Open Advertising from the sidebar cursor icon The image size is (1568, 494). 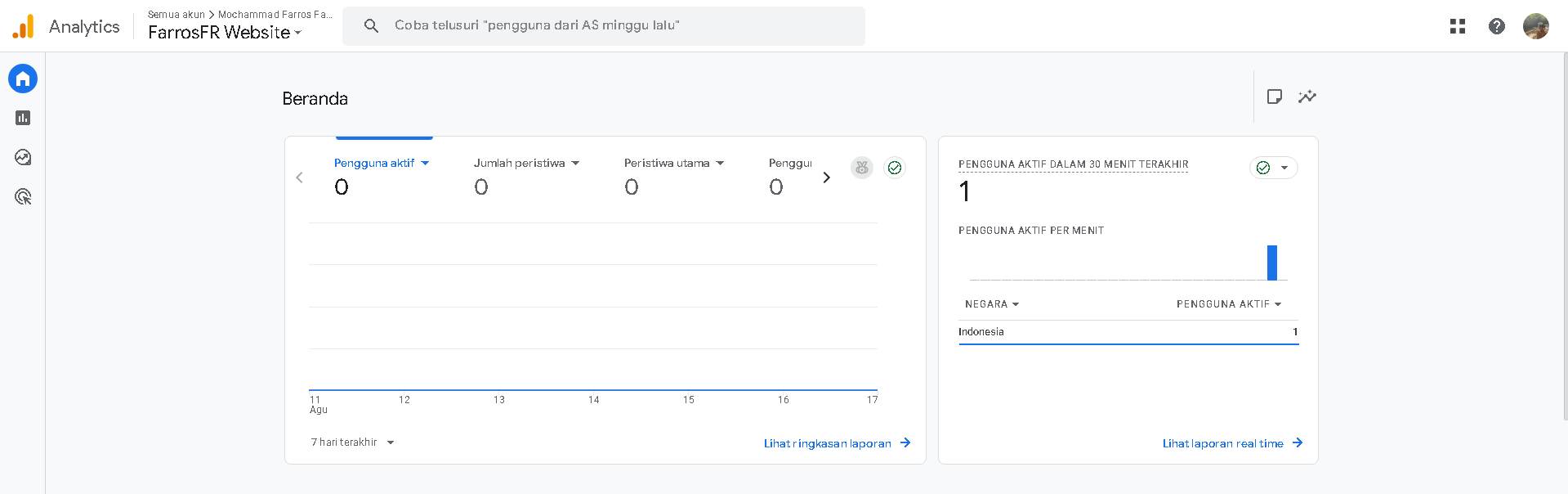[23, 196]
